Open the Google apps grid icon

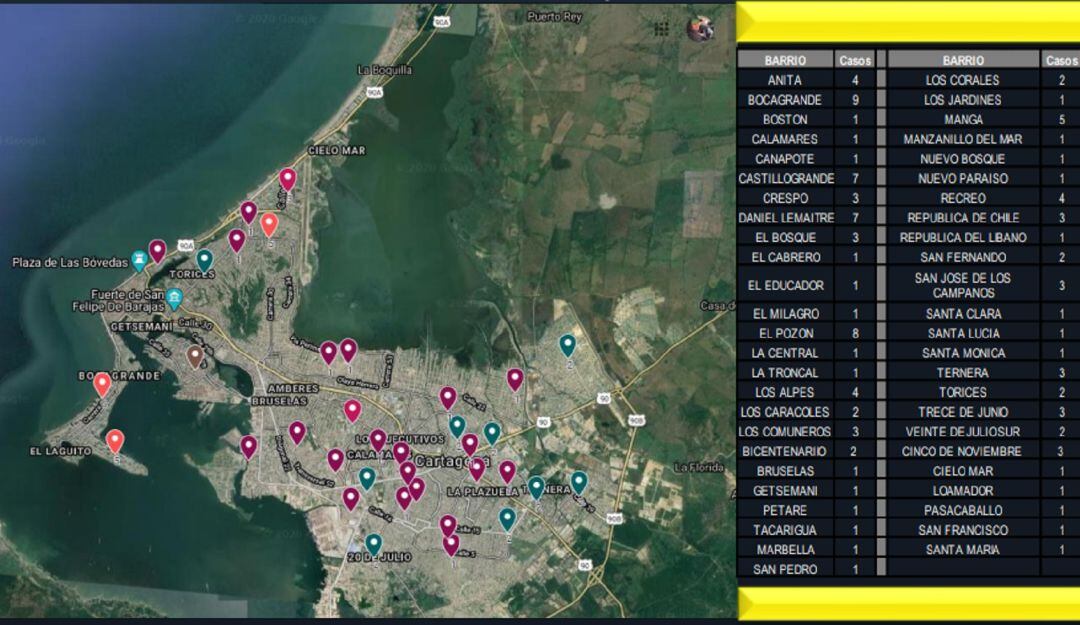pos(662,28)
